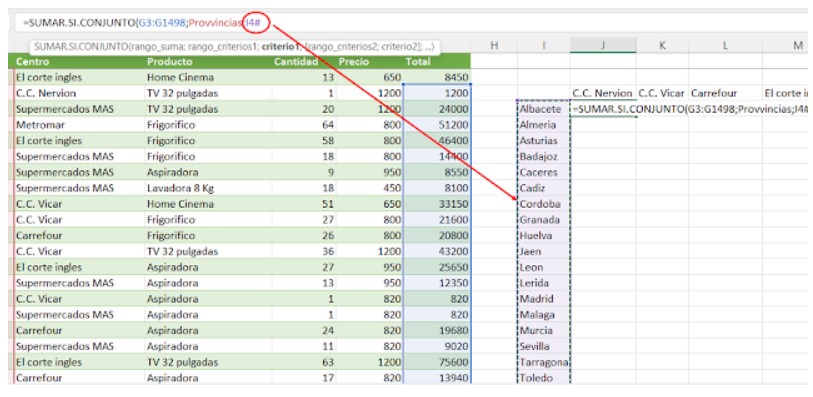
Task: Select quantity cell 63
Action: tap(303, 362)
